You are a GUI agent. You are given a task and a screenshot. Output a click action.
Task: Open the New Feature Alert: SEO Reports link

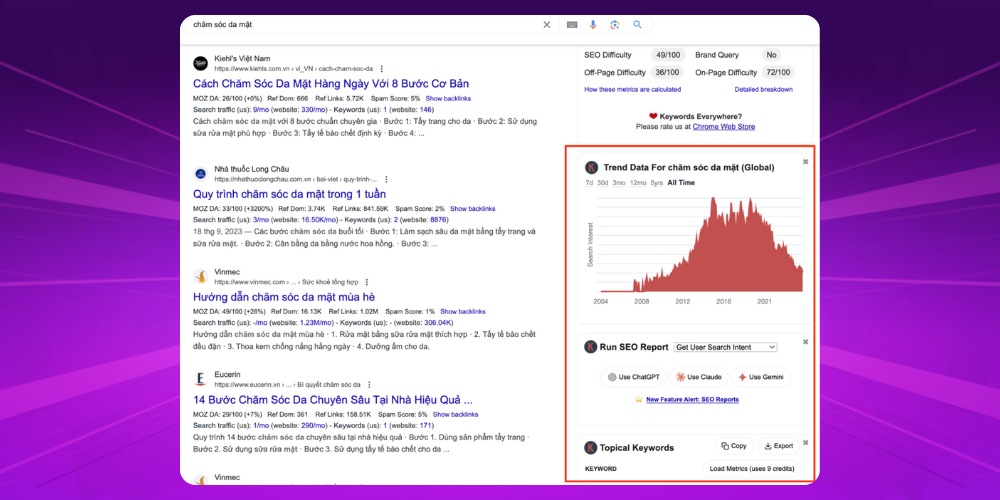point(692,400)
